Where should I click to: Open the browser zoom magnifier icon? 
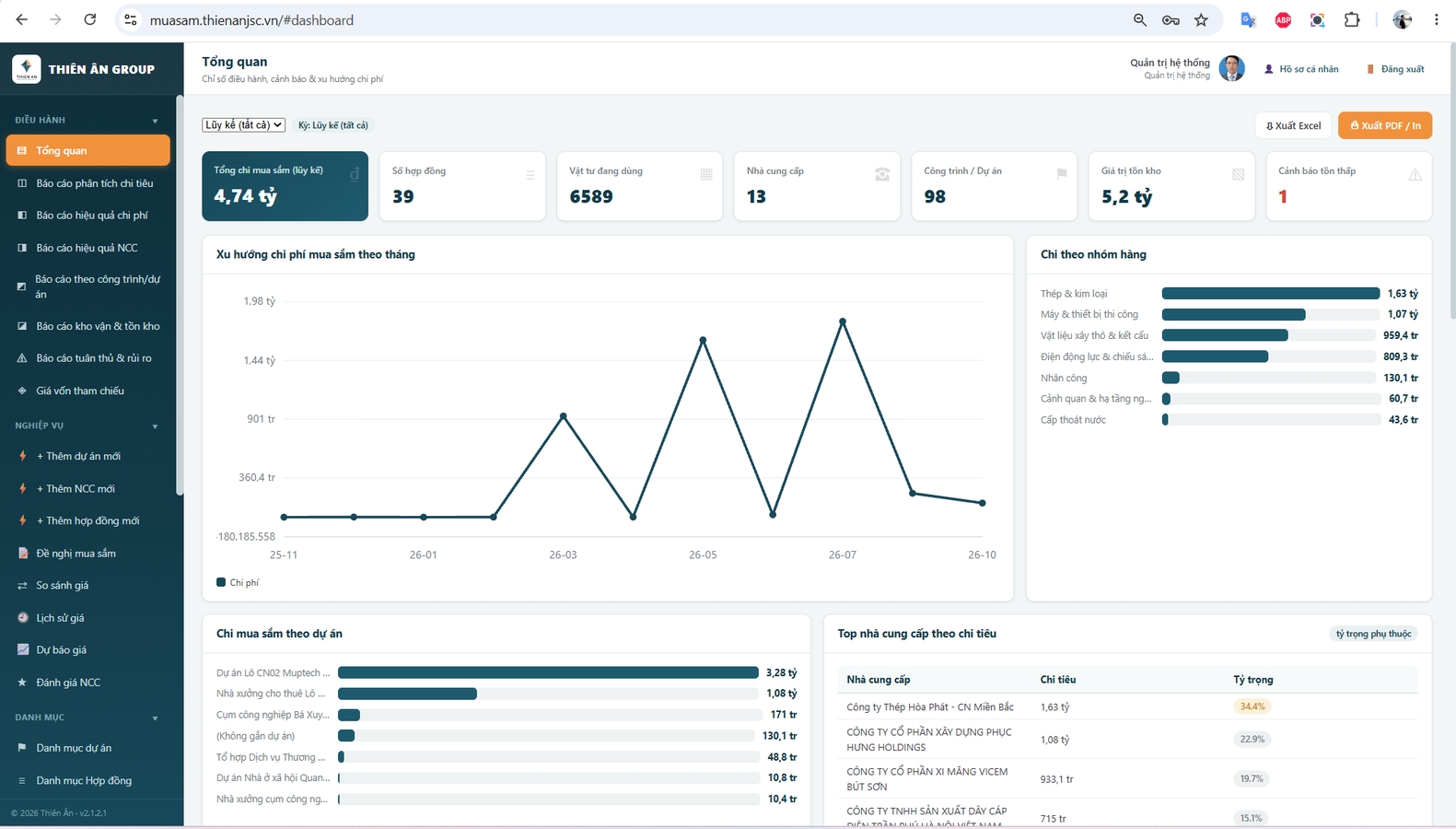[1140, 19]
